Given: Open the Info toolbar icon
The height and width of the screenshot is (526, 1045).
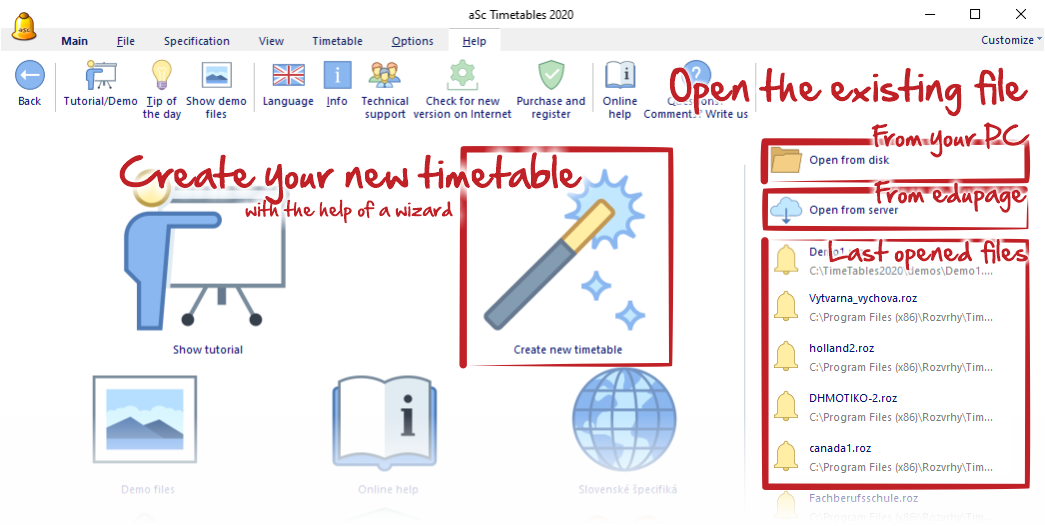Looking at the screenshot, I should click(x=337, y=75).
